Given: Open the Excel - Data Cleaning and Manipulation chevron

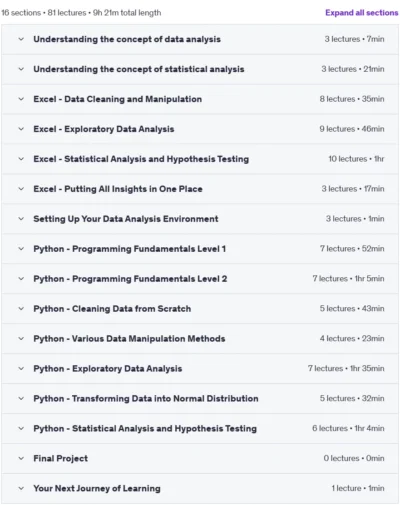Looking at the screenshot, I should tap(21, 99).
